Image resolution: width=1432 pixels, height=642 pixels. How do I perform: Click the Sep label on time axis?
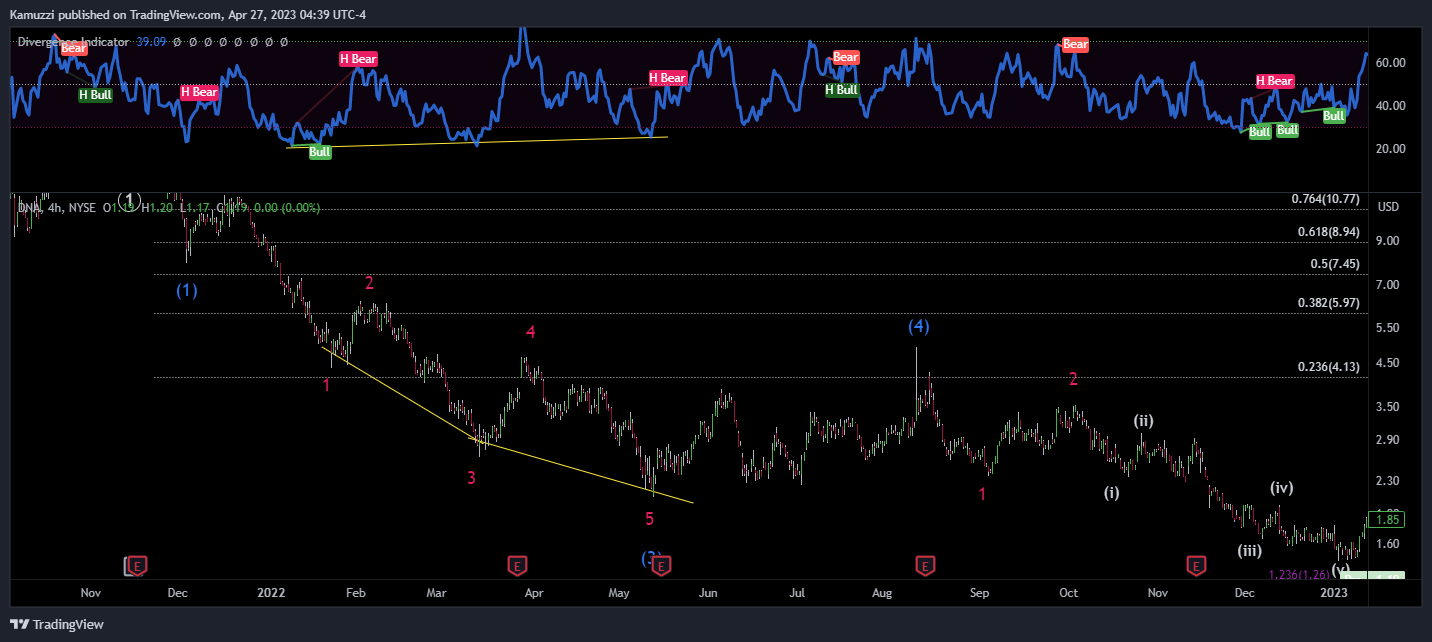point(979,593)
